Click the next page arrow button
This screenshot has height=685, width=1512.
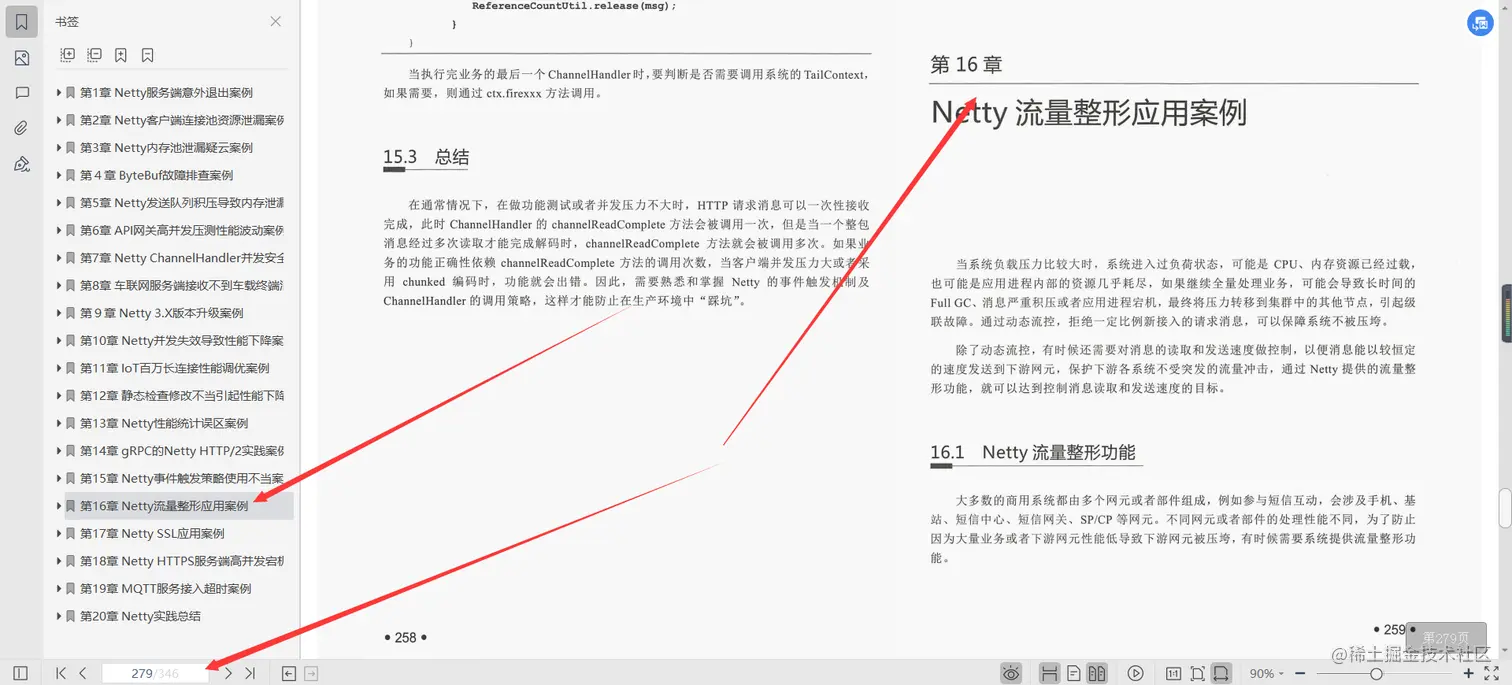click(227, 672)
